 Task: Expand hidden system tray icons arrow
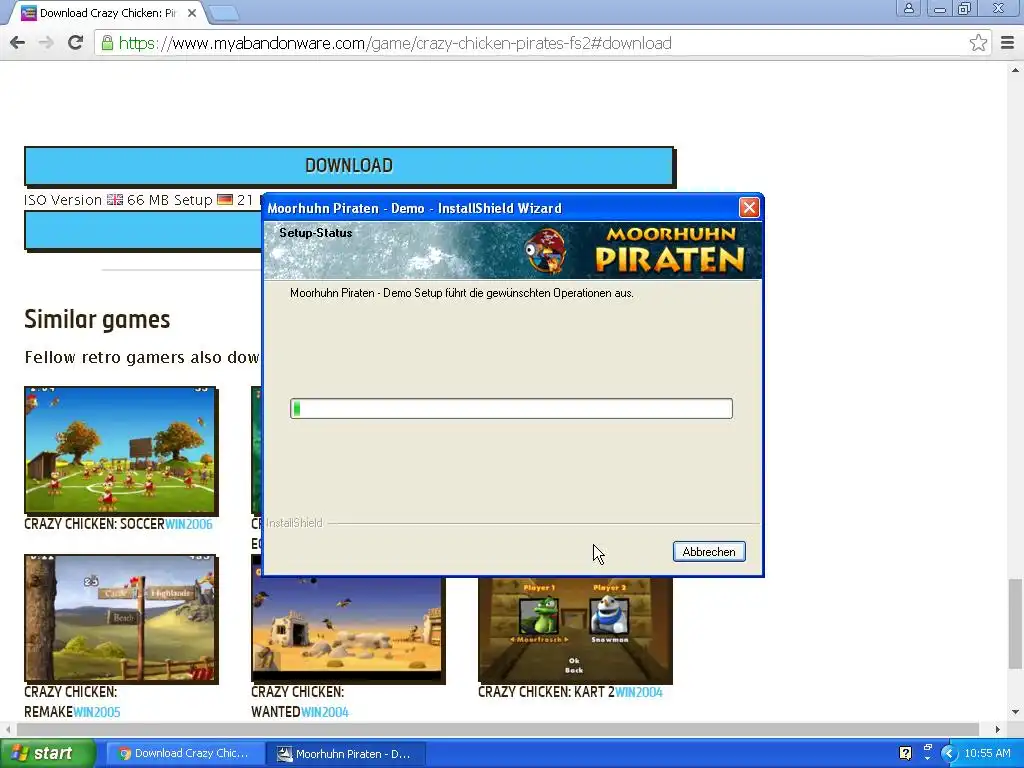[948, 754]
